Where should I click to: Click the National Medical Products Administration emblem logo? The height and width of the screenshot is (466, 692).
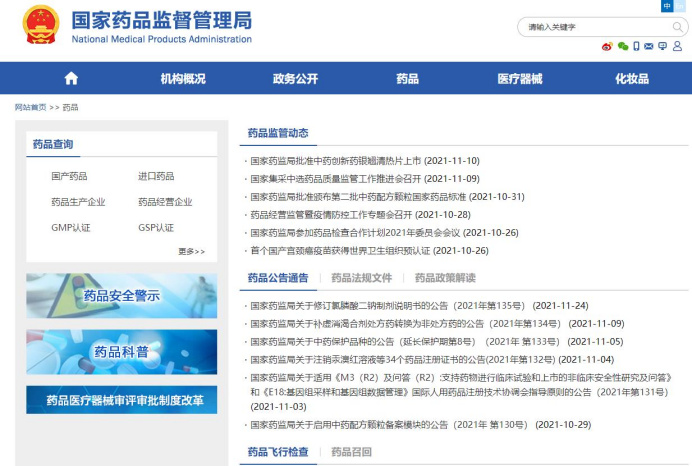click(x=41, y=25)
